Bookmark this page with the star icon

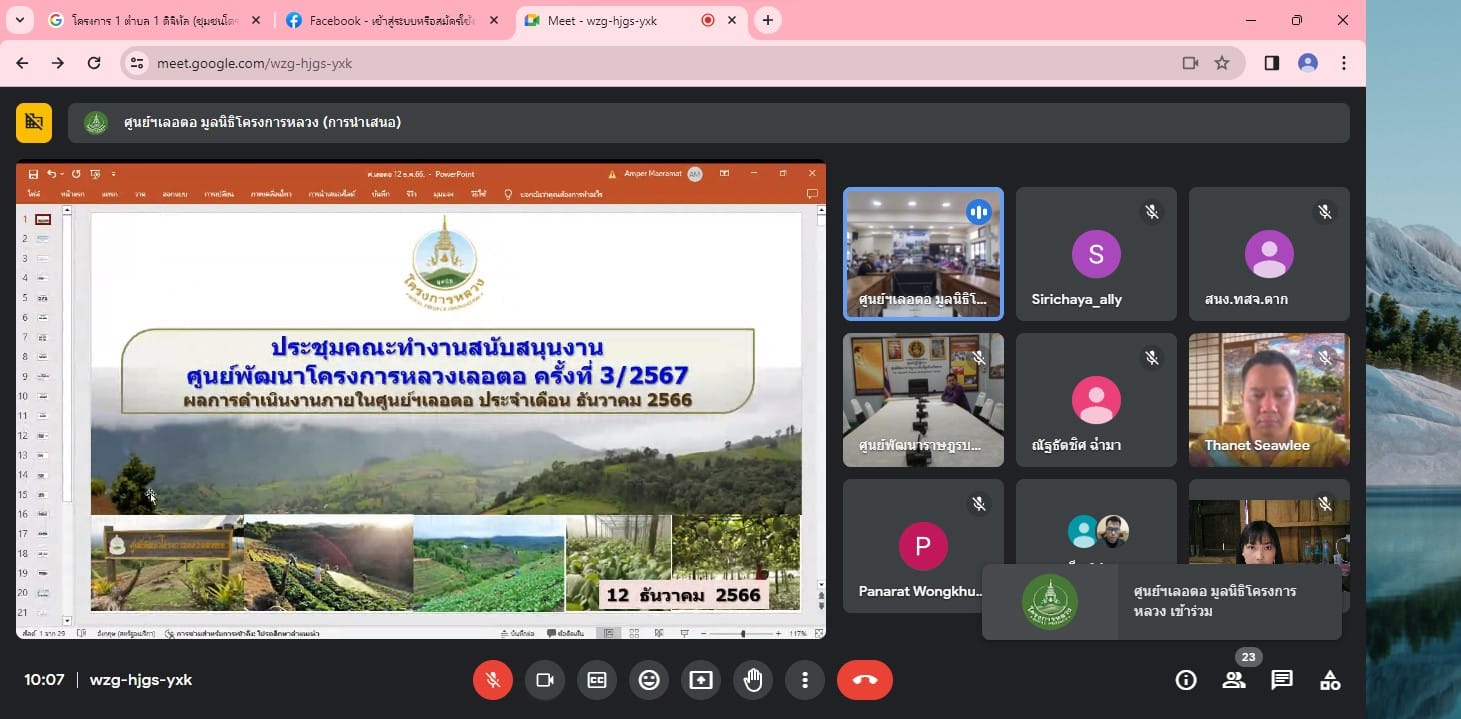pos(1222,63)
